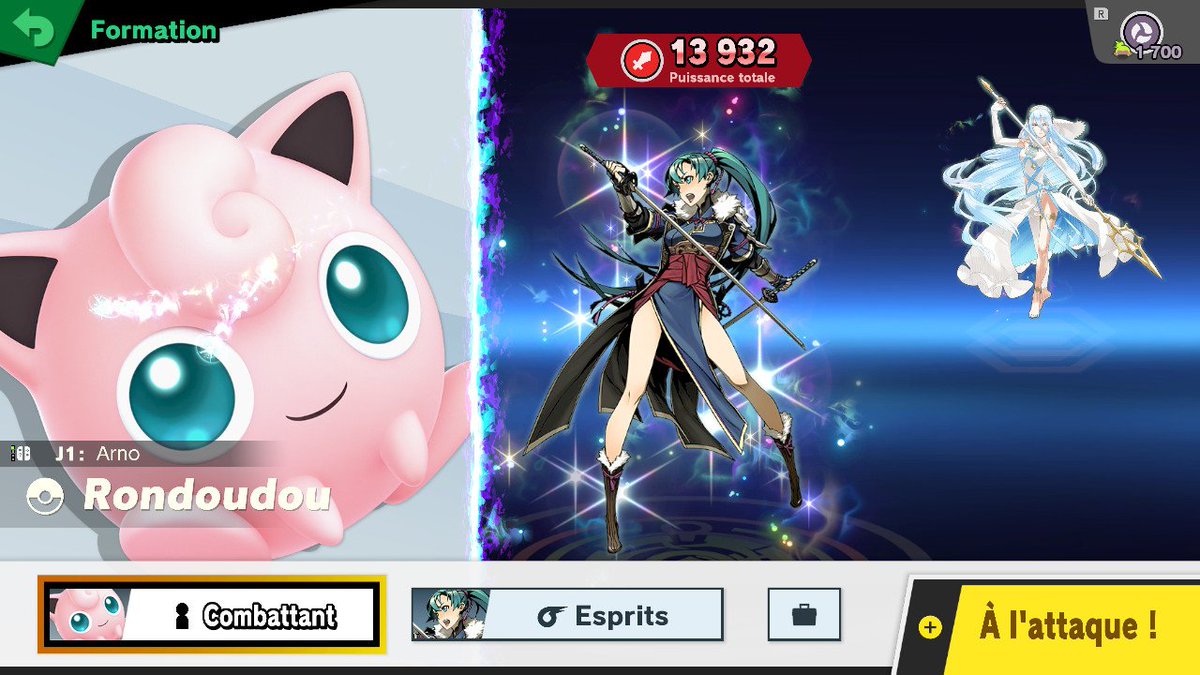Screen dimensions: 1200x675
Task: Start the battle with À l'attaque !
Action: pyautogui.click(x=1060, y=627)
